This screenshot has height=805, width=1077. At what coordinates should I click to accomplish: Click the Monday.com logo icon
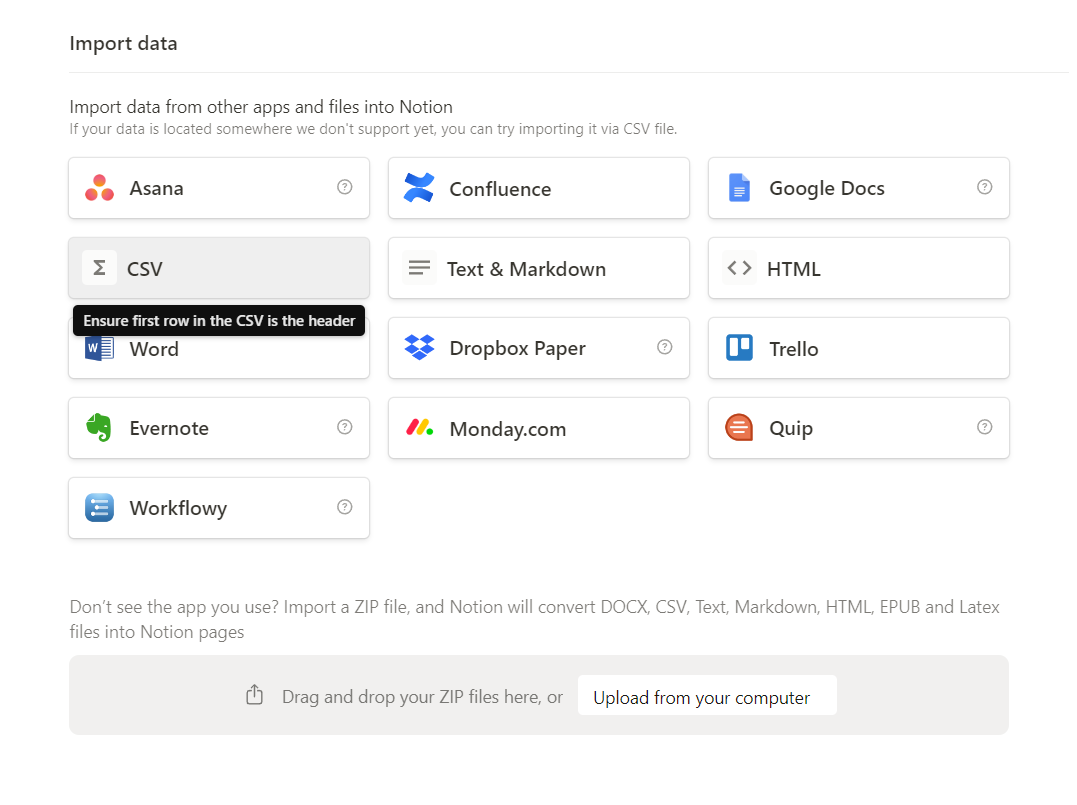click(x=419, y=427)
